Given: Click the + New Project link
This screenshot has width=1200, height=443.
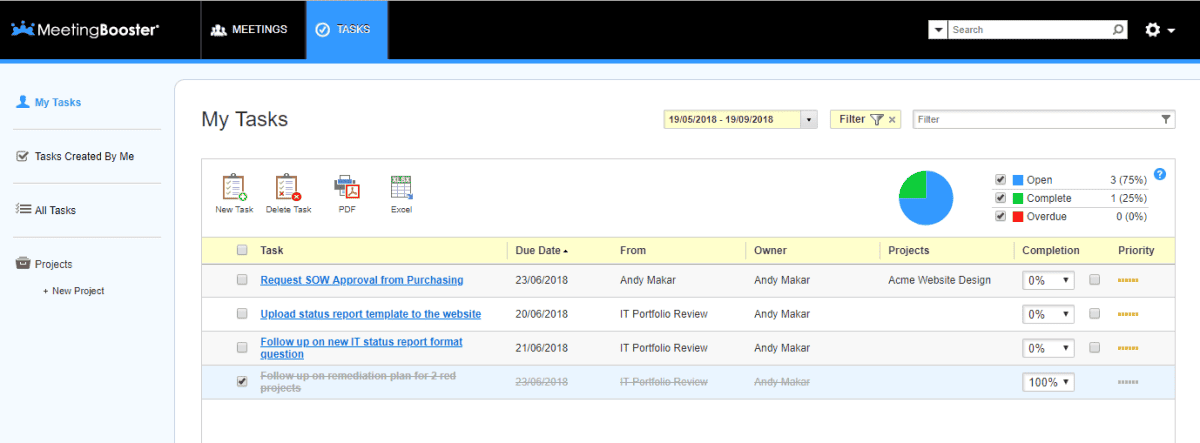Looking at the screenshot, I should click(x=73, y=291).
